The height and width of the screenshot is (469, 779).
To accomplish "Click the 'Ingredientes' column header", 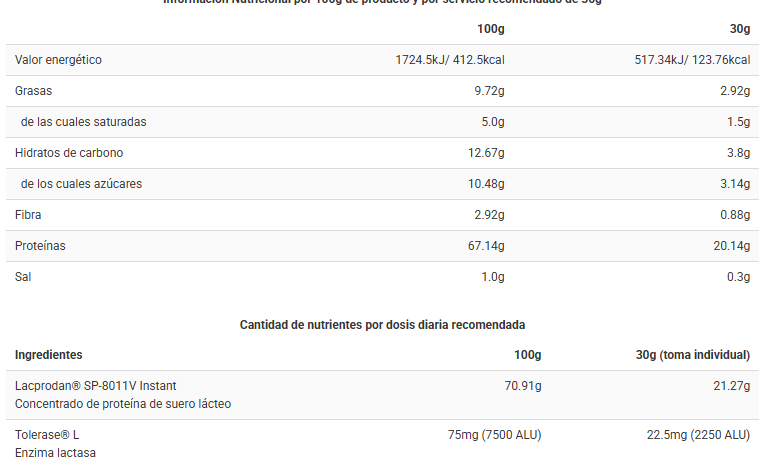I will 49,355.
